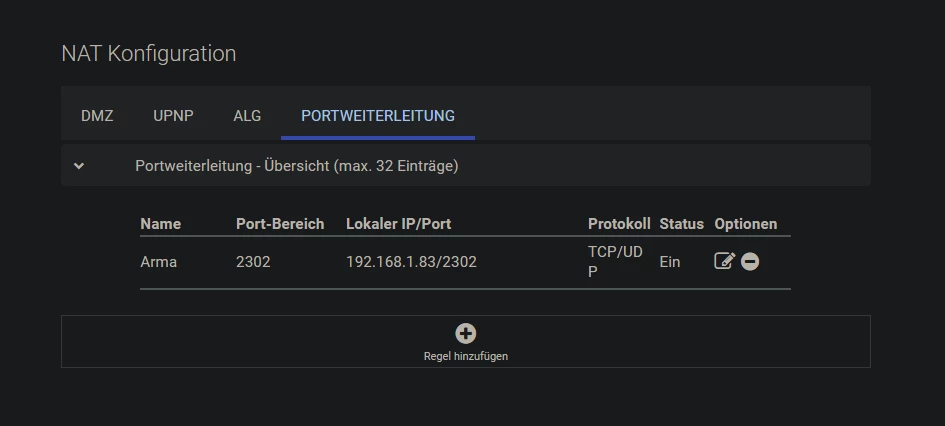Click the plus icon to add a rule
The height and width of the screenshot is (426, 945).
coord(465,334)
